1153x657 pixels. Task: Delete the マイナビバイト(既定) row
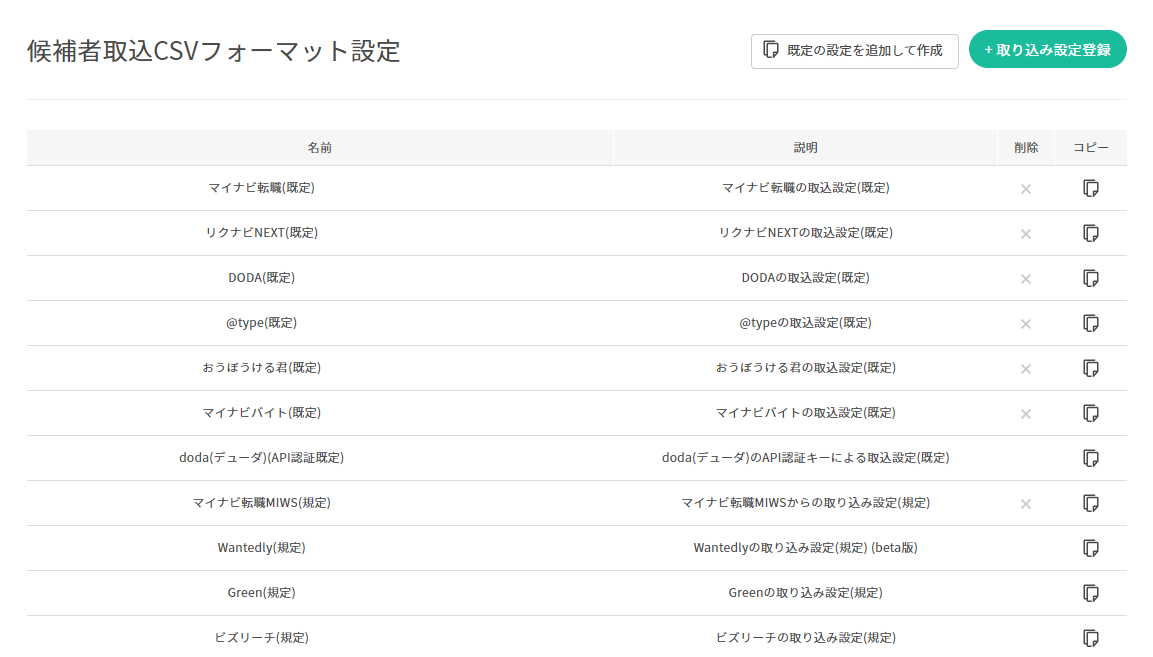[1025, 414]
